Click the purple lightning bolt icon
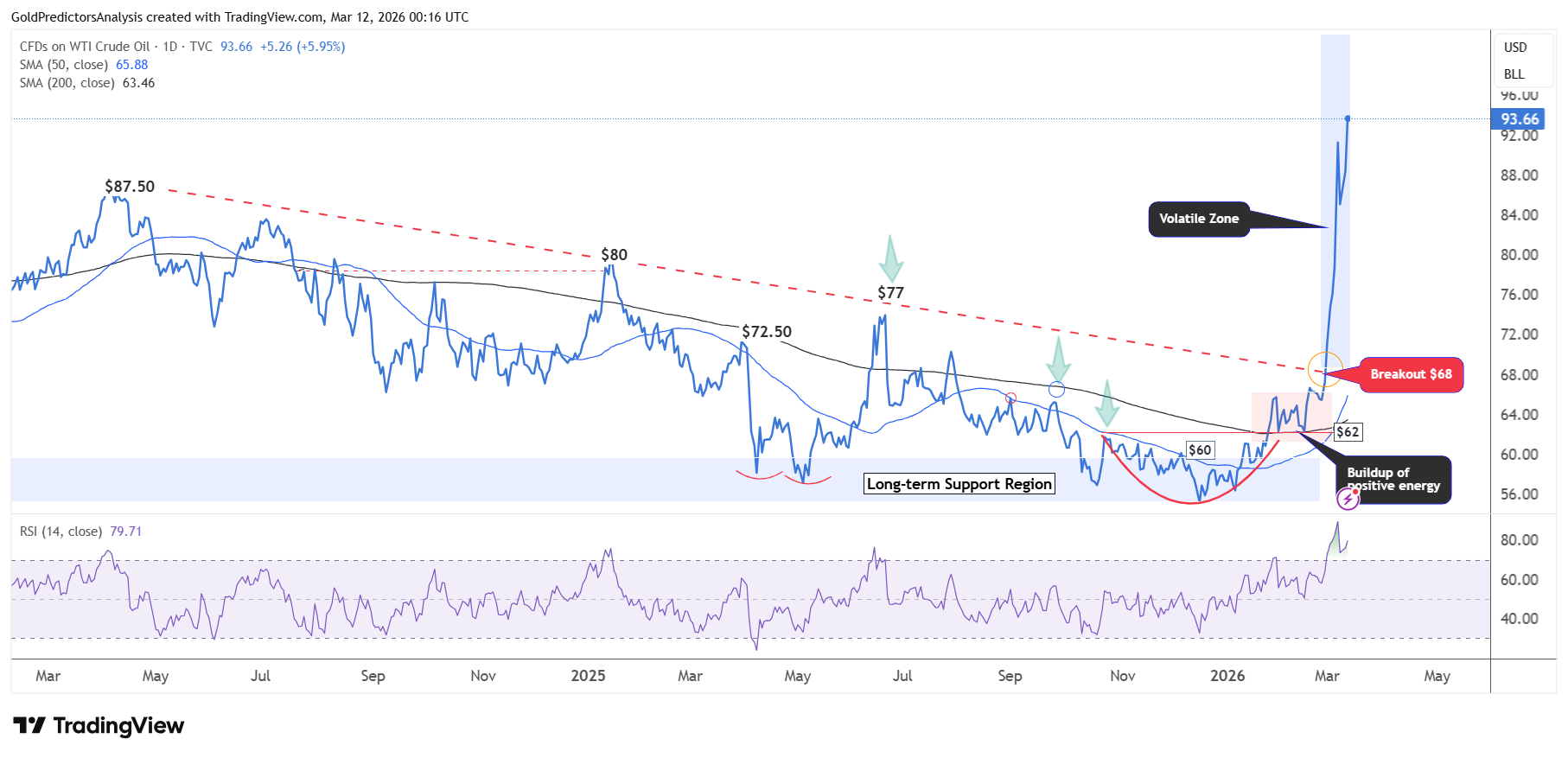 1348,499
